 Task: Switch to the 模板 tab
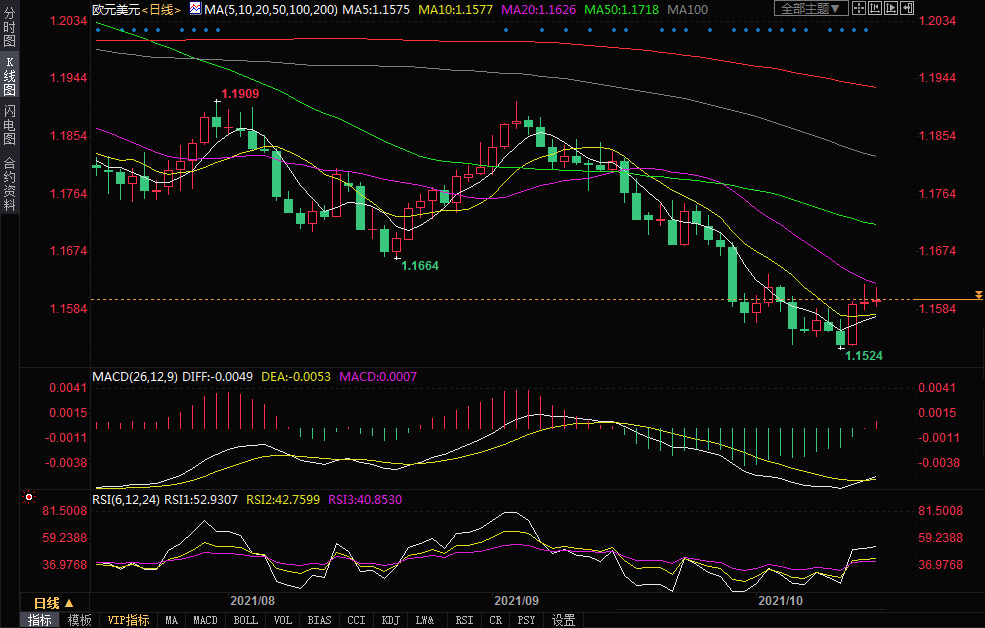point(80,620)
